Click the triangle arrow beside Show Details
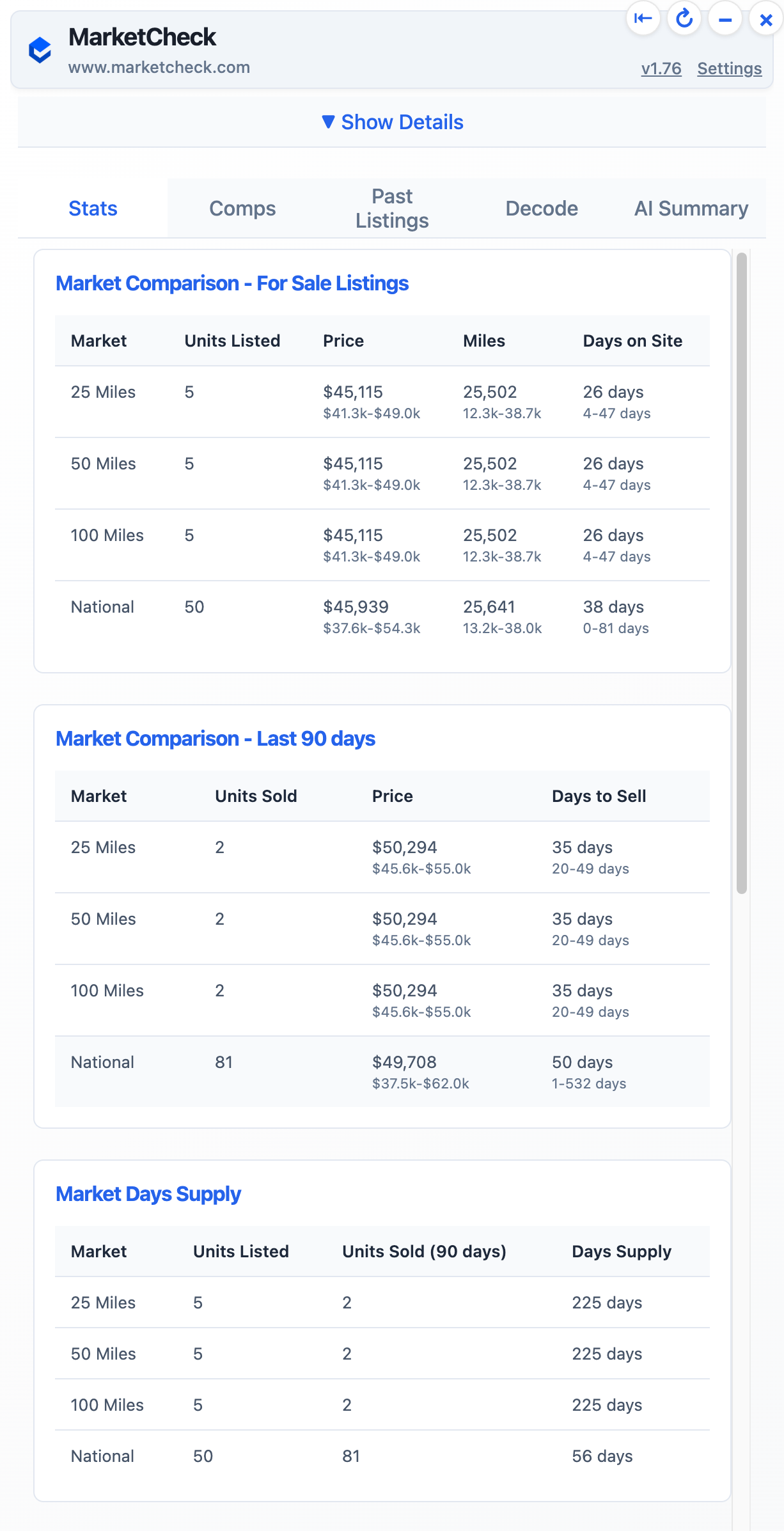Image resolution: width=784 pixels, height=1531 pixels. [x=328, y=122]
